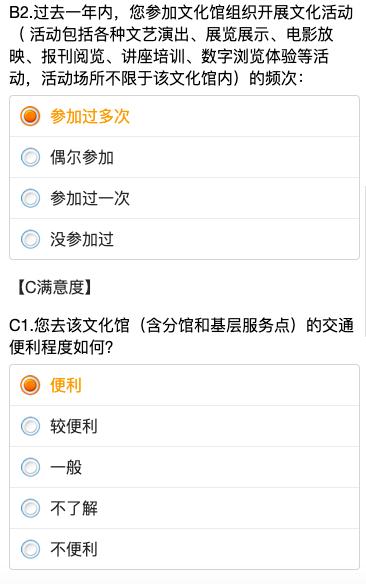
Task: Choose the 较便利 radio button
Action: click(x=30, y=426)
